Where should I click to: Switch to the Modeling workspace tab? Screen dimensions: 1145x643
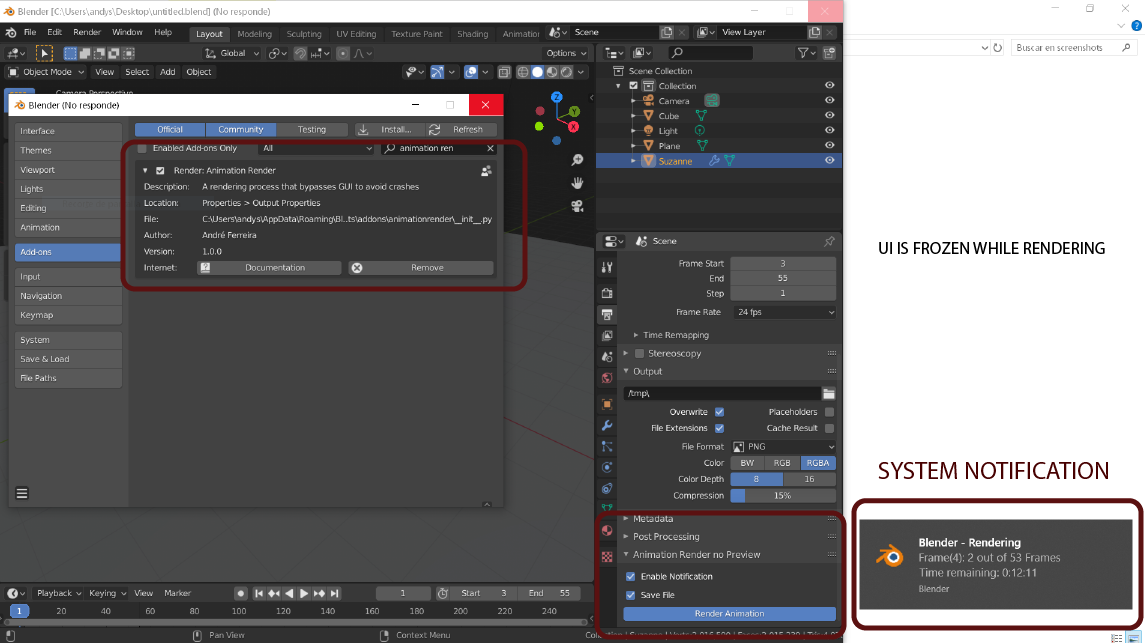point(254,34)
